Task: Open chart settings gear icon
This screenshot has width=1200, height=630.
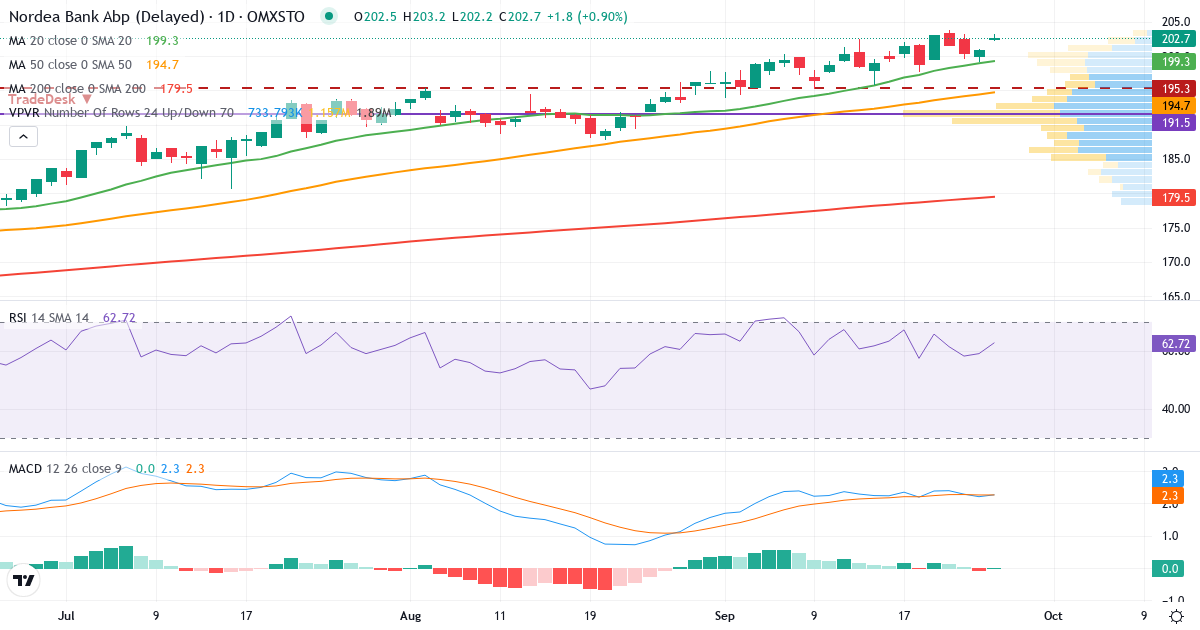Action: coord(1177,616)
